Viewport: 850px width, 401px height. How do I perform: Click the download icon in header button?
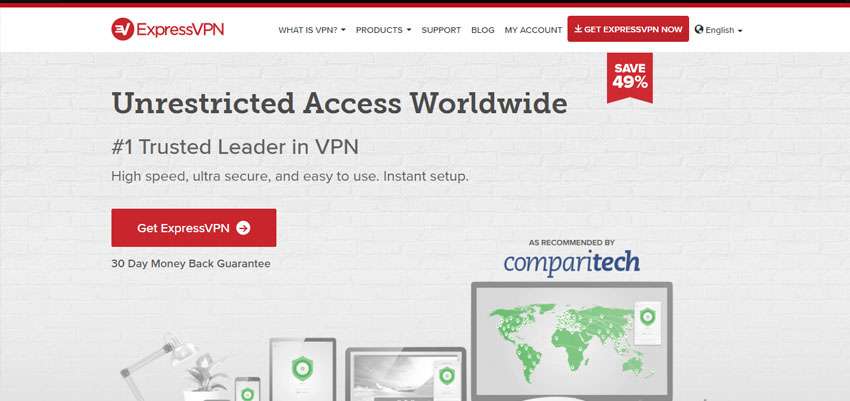tap(578, 29)
